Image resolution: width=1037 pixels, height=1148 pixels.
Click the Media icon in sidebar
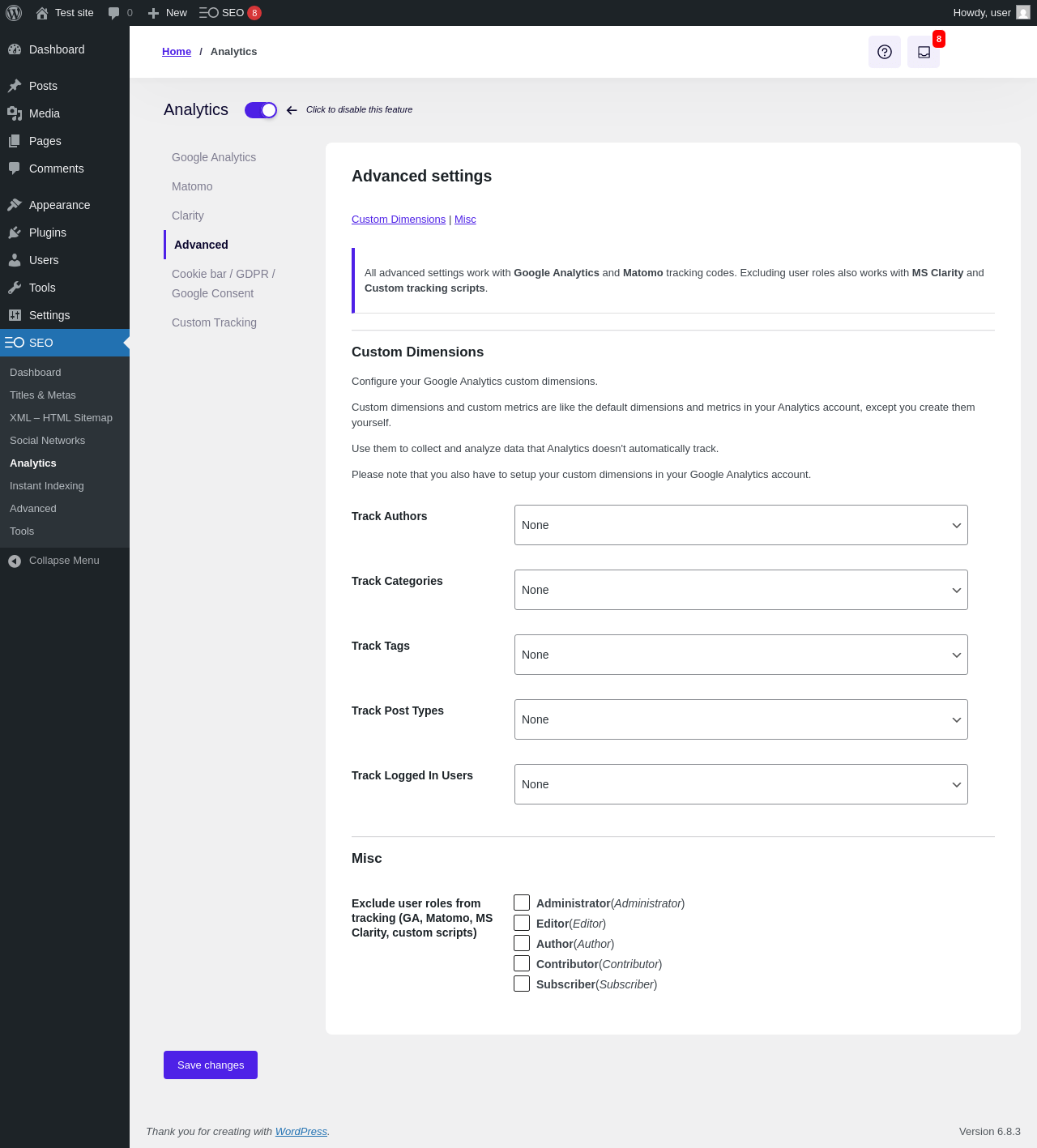pos(15,113)
